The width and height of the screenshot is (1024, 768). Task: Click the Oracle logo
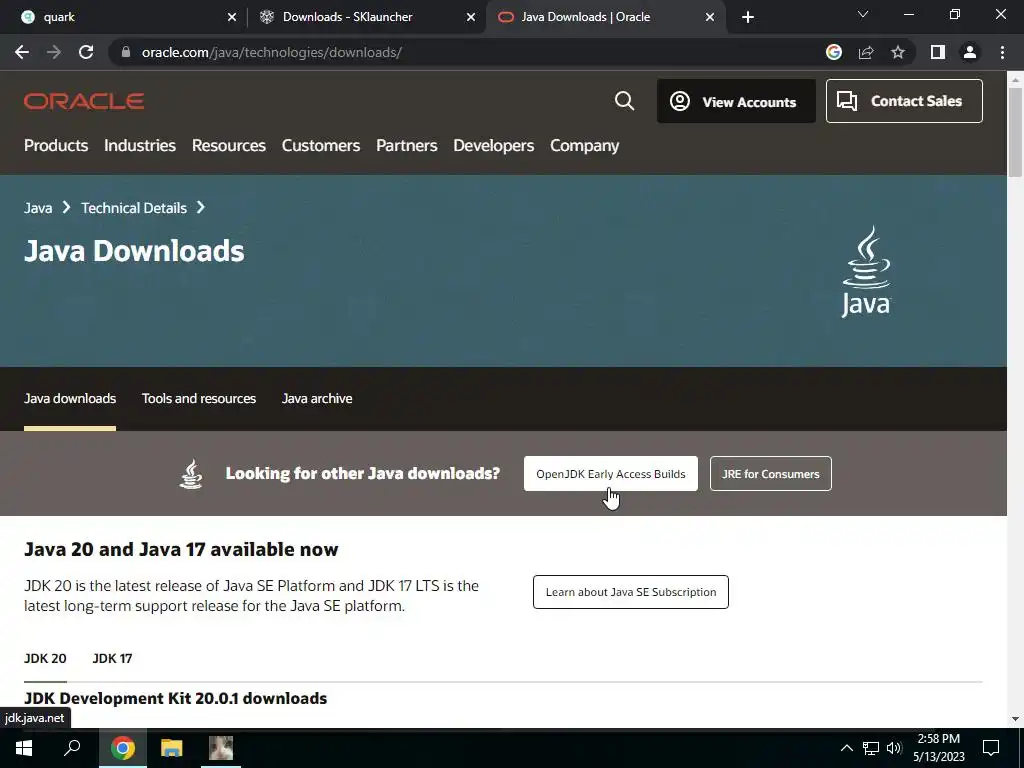click(x=84, y=101)
